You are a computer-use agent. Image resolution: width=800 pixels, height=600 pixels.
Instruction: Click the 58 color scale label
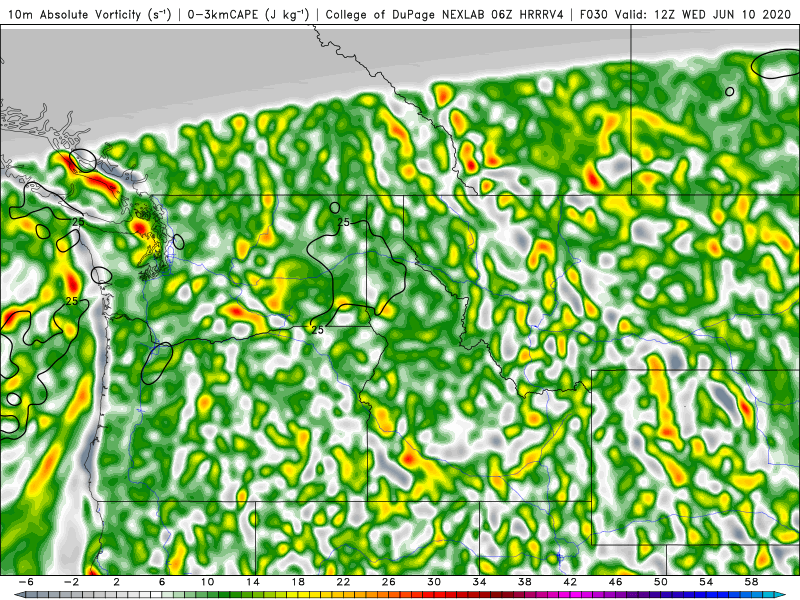coord(752,582)
